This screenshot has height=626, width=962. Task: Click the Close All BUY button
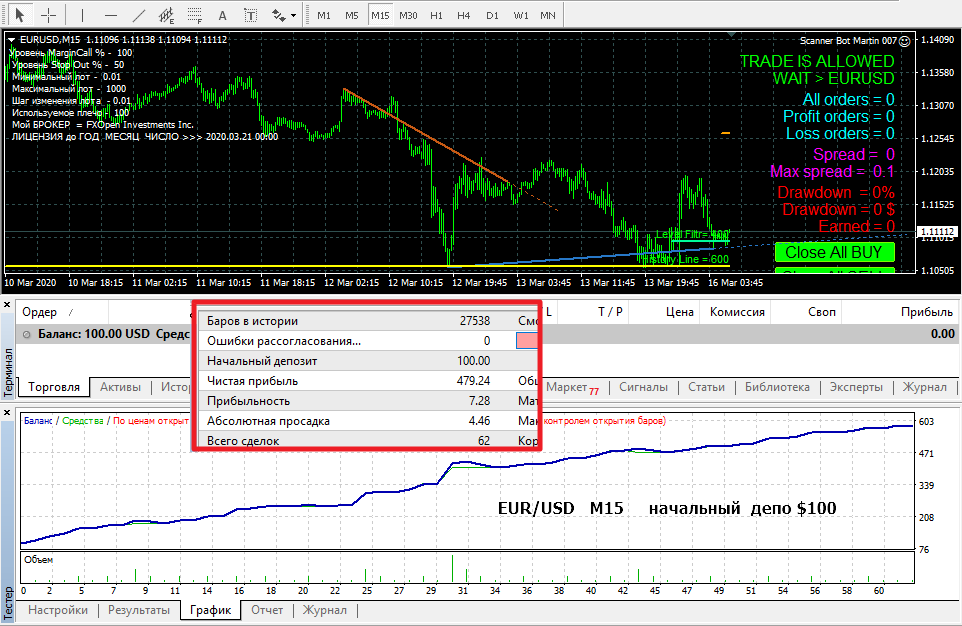tap(833, 252)
